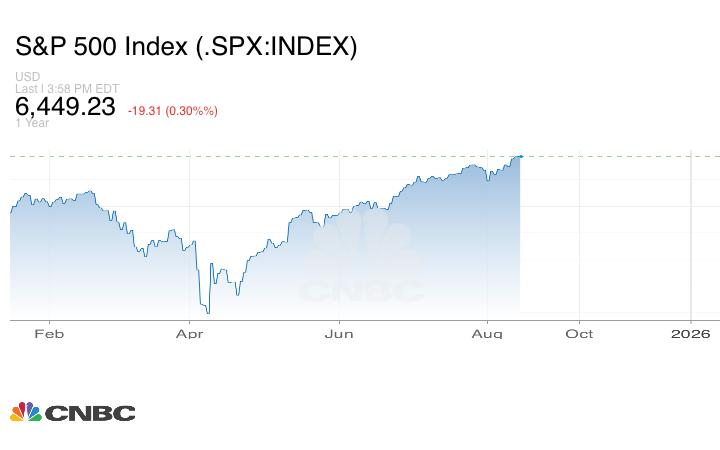This screenshot has height=450, width=720.
Task: Click the Apr label on the time axis
Action: coord(189,334)
